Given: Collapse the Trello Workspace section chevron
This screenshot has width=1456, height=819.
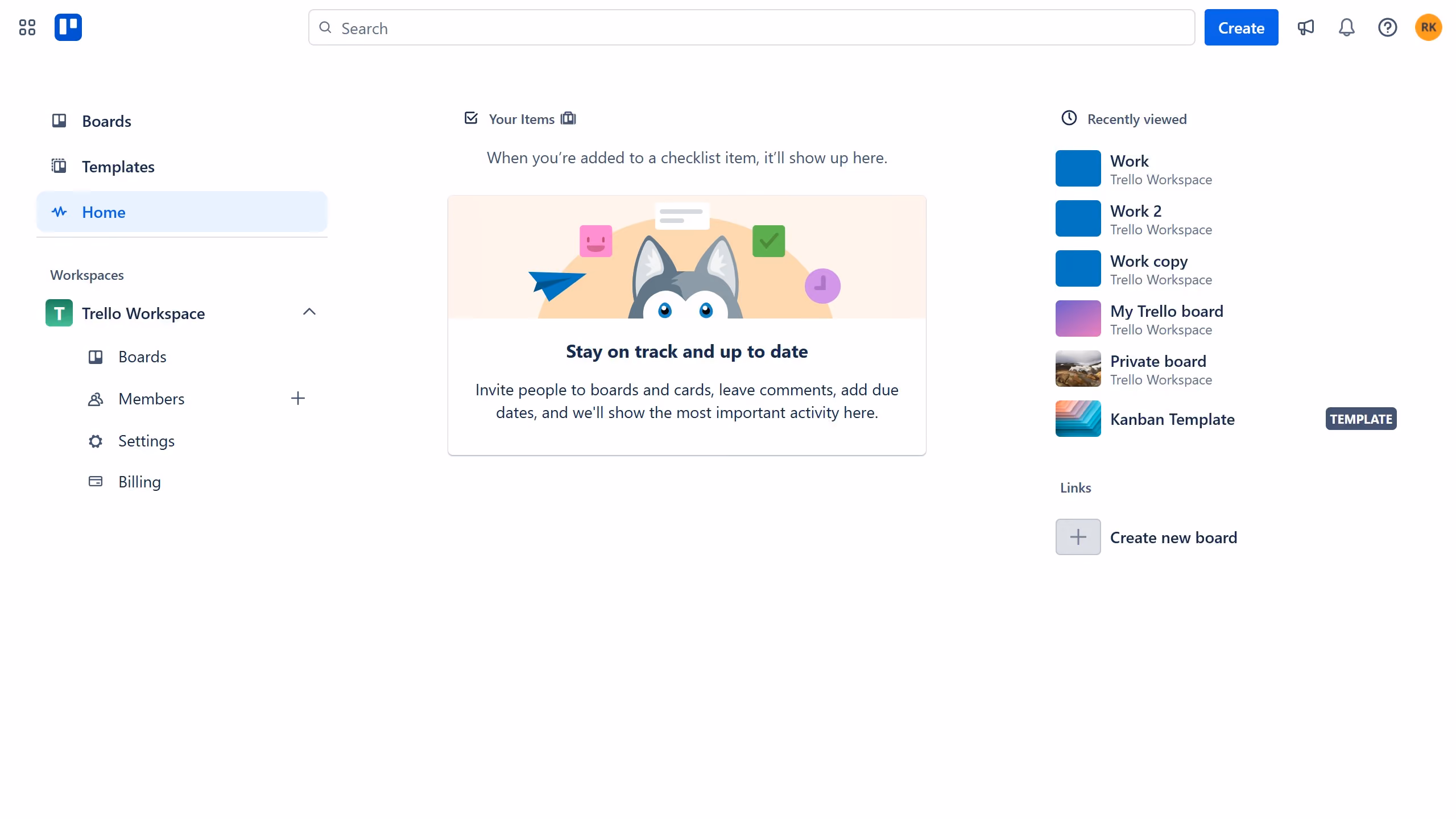Looking at the screenshot, I should pyautogui.click(x=309, y=312).
